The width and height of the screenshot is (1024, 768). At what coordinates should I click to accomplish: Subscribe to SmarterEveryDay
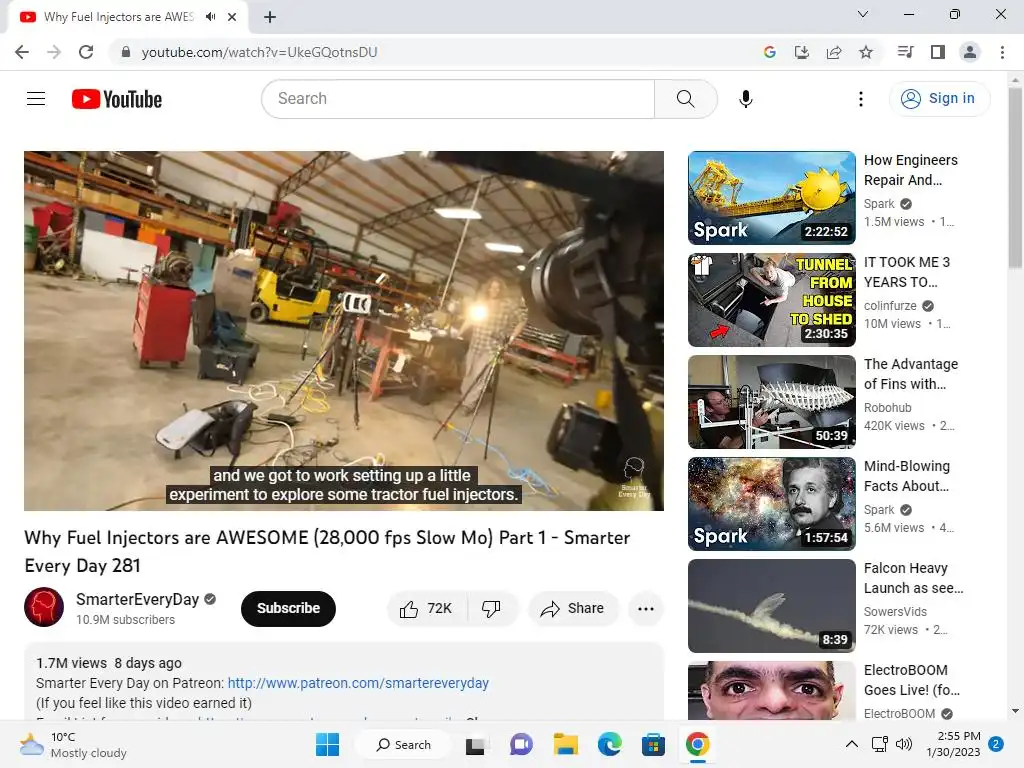tap(288, 609)
